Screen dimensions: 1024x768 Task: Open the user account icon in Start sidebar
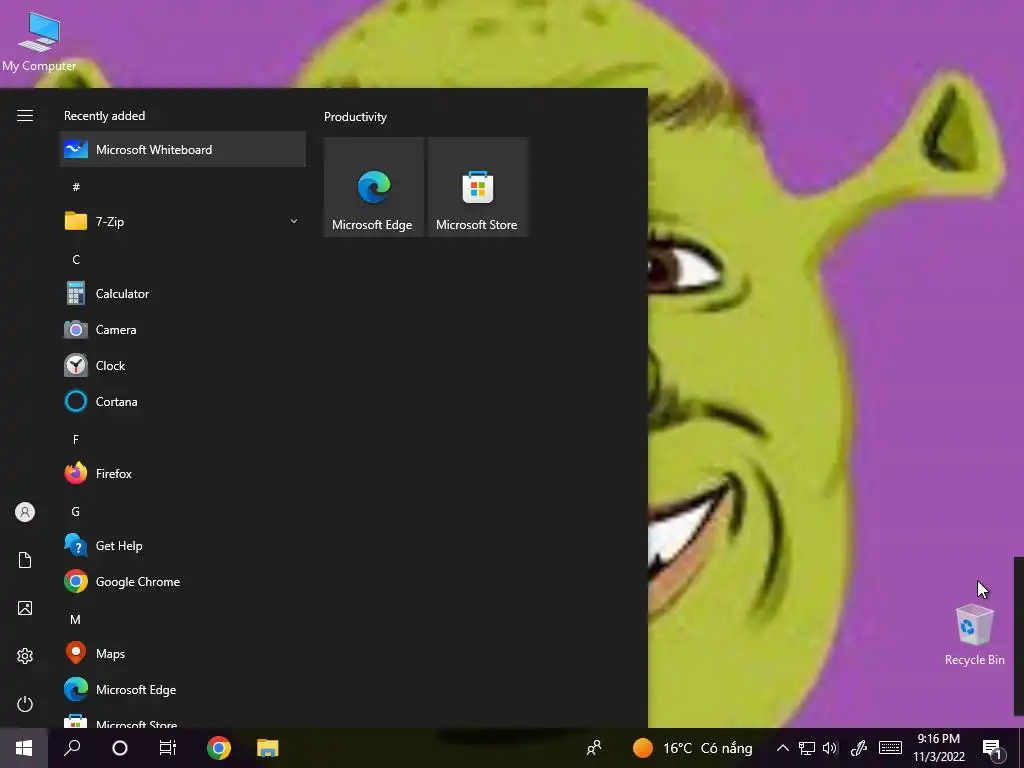25,512
